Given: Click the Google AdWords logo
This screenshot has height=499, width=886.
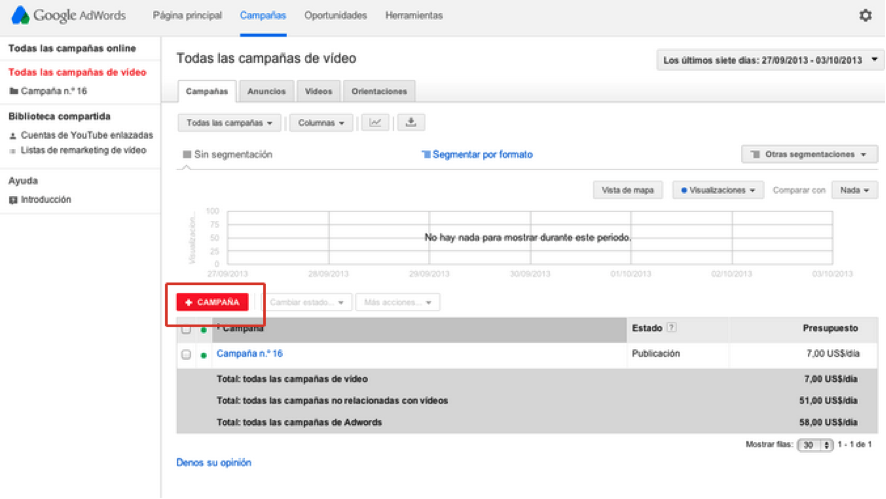Looking at the screenshot, I should coord(72,16).
